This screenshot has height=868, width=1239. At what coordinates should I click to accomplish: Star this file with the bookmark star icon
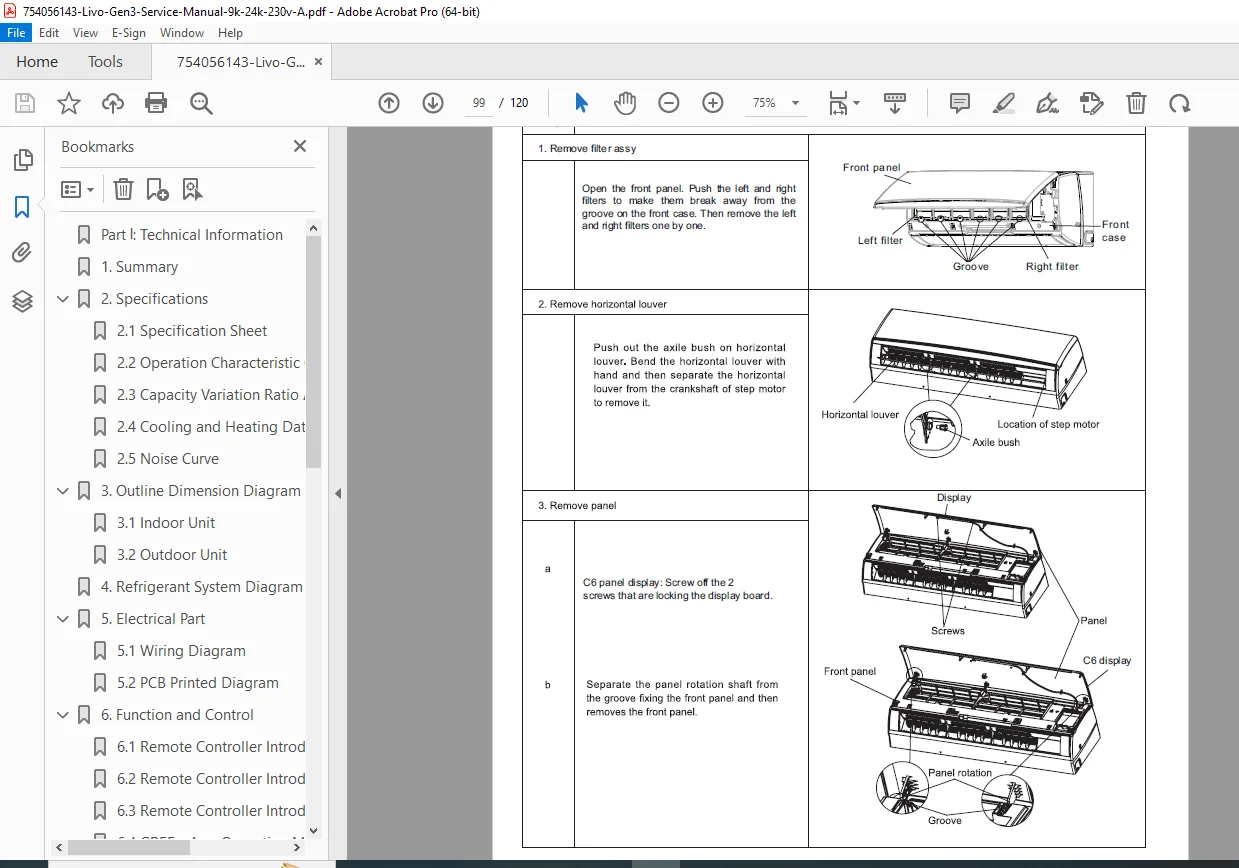69,103
